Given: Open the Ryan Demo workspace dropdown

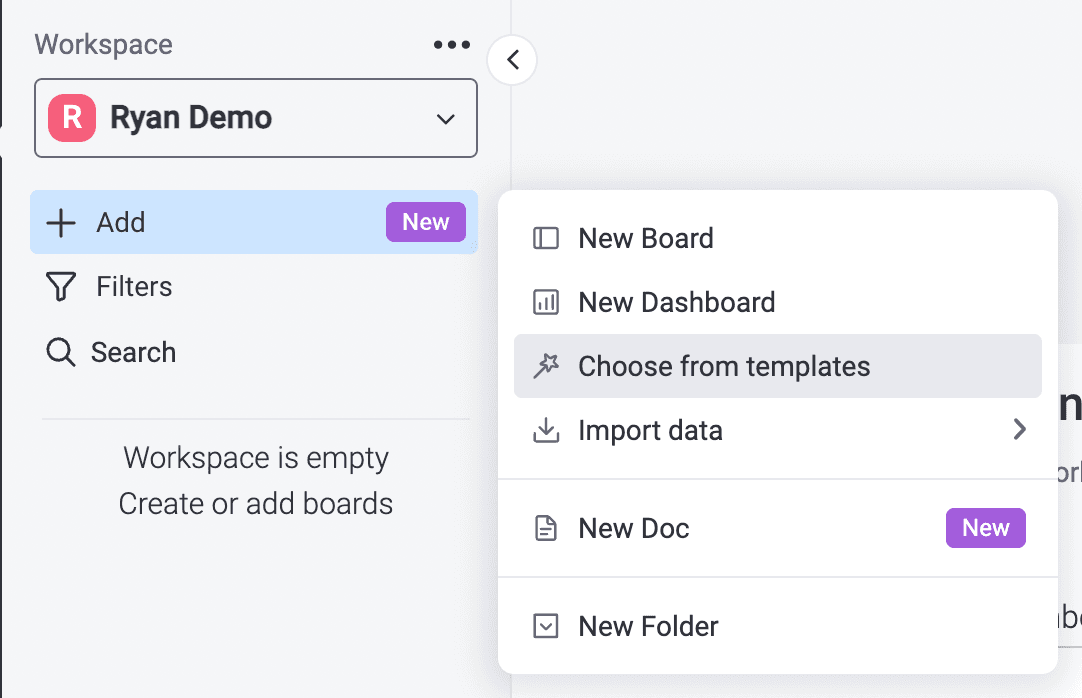Looking at the screenshot, I should point(446,119).
